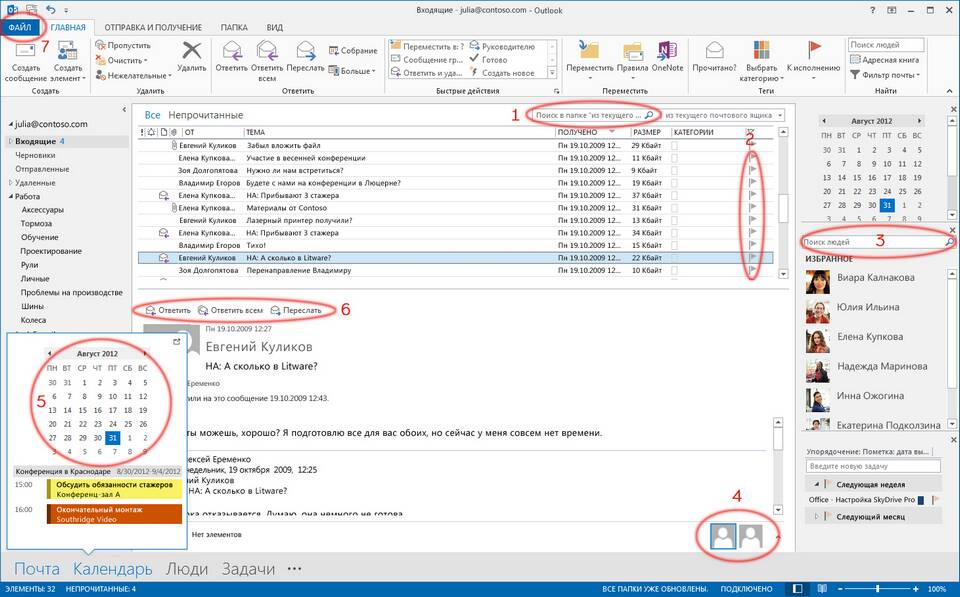Click Reply all (Ответить всем) in reading pane

pos(230,310)
